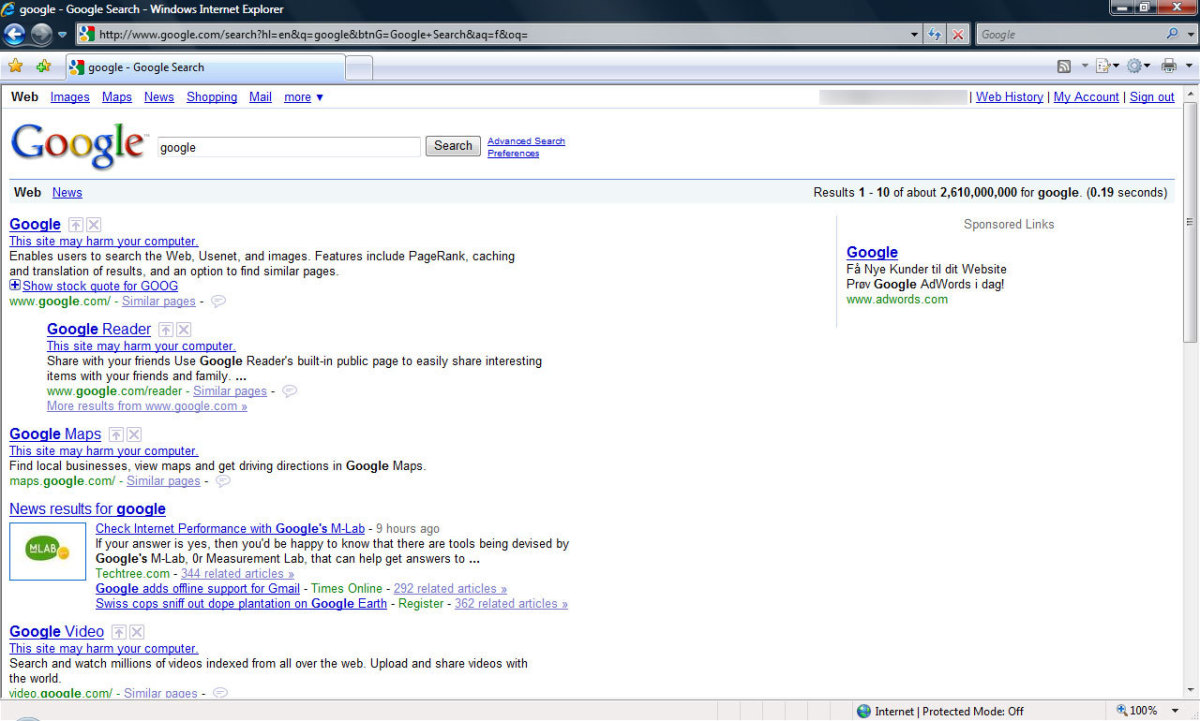Open the address bar URL history dropdown
The width and height of the screenshot is (1200, 721).
(915, 34)
